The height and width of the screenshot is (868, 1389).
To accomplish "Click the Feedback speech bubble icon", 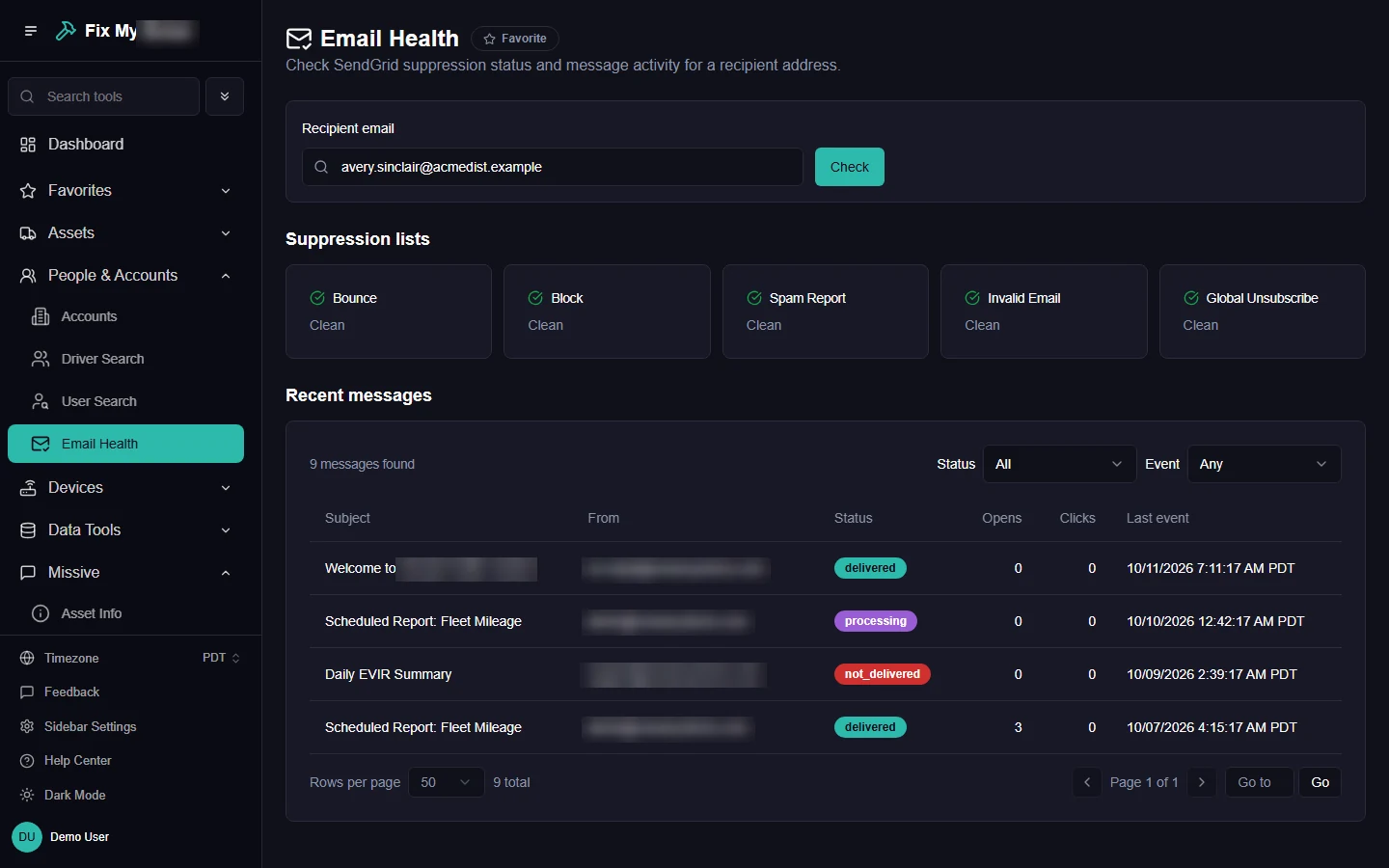I will (27, 692).
